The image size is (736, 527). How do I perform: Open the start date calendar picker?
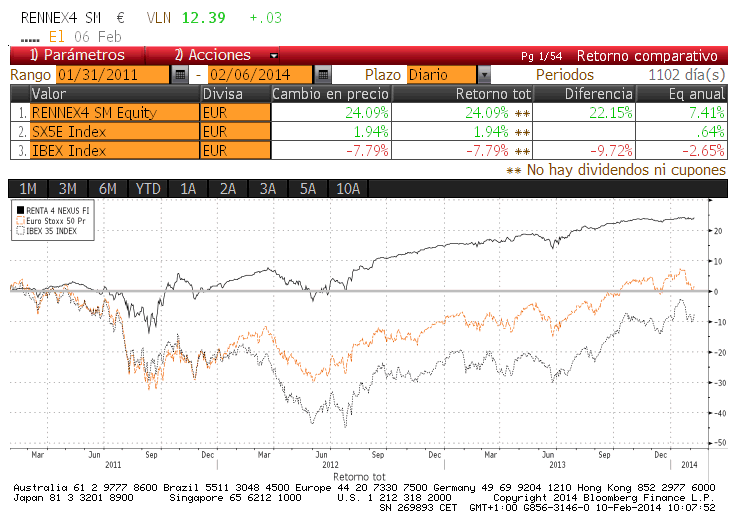point(180,75)
